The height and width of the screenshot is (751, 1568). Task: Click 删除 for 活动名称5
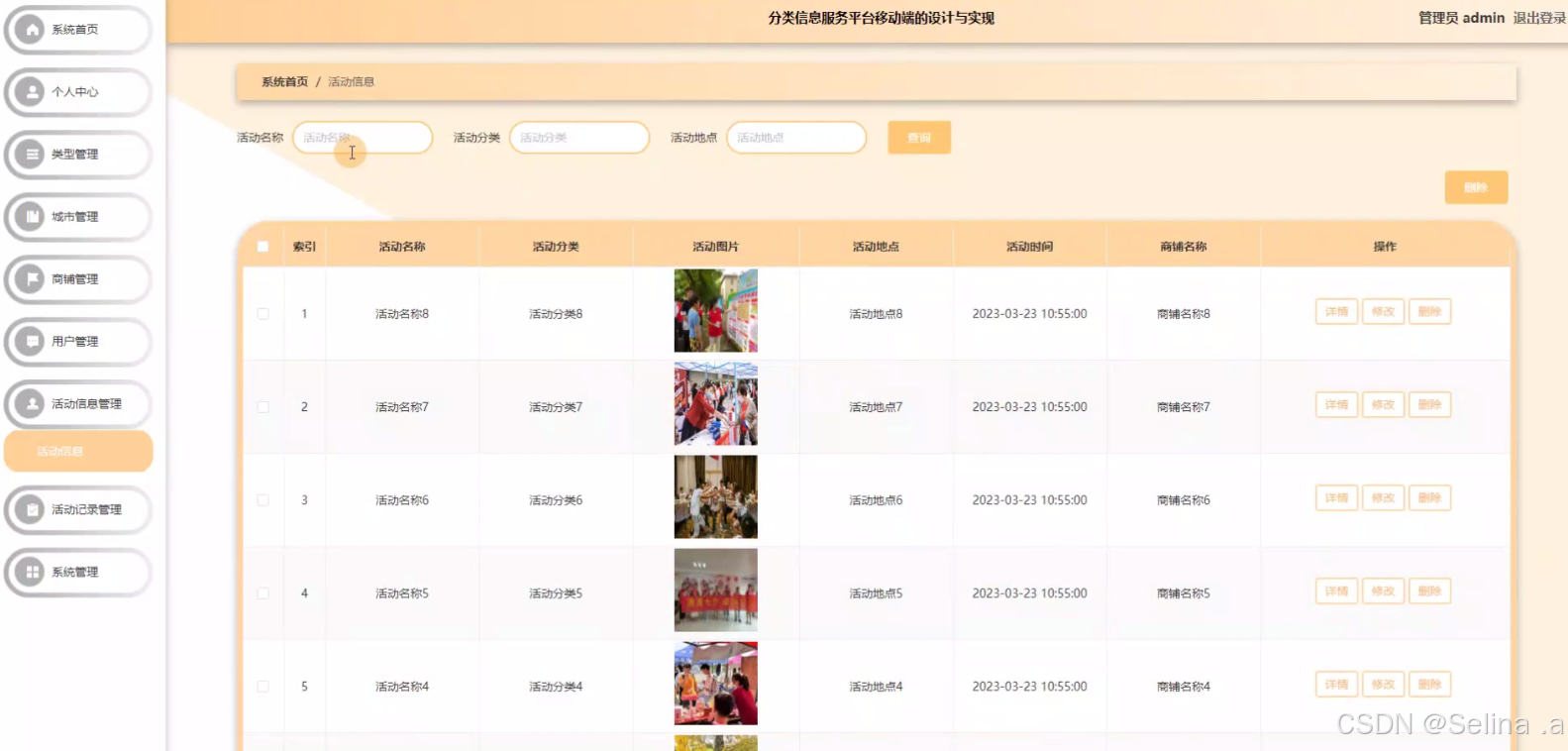1429,591
